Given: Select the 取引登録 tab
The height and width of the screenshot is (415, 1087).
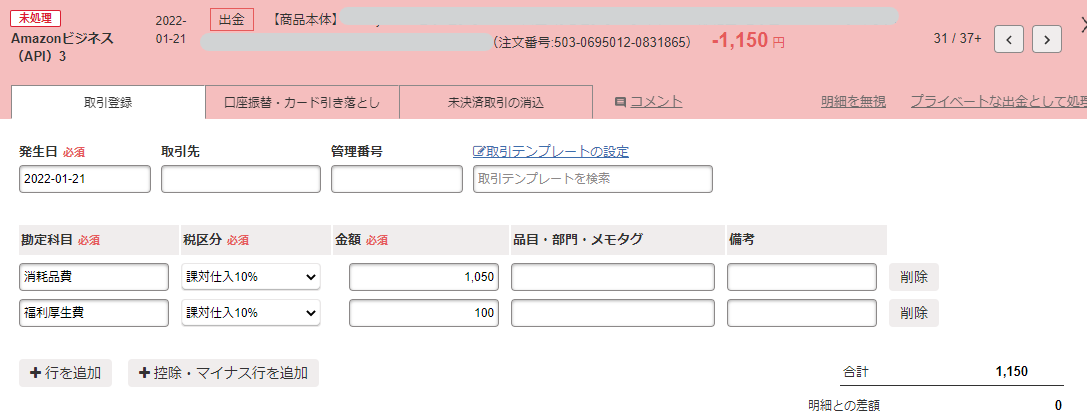Looking at the screenshot, I should point(108,102).
